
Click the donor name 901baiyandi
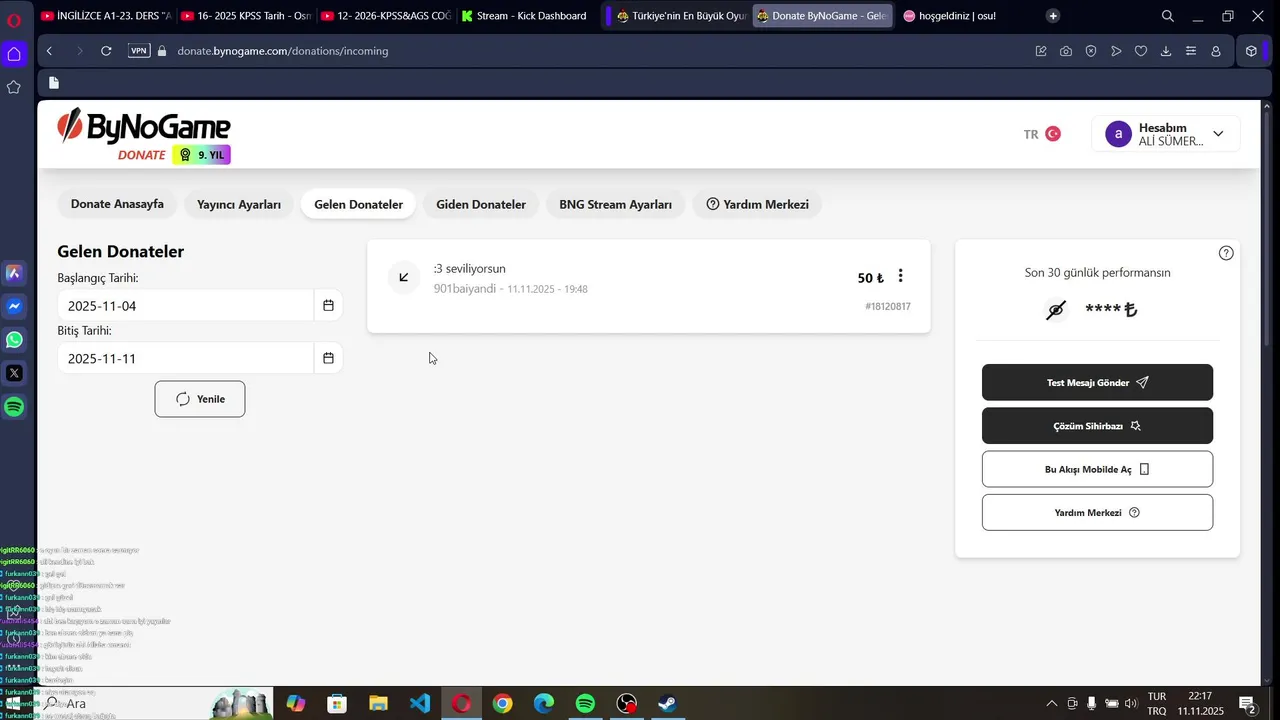(x=464, y=288)
